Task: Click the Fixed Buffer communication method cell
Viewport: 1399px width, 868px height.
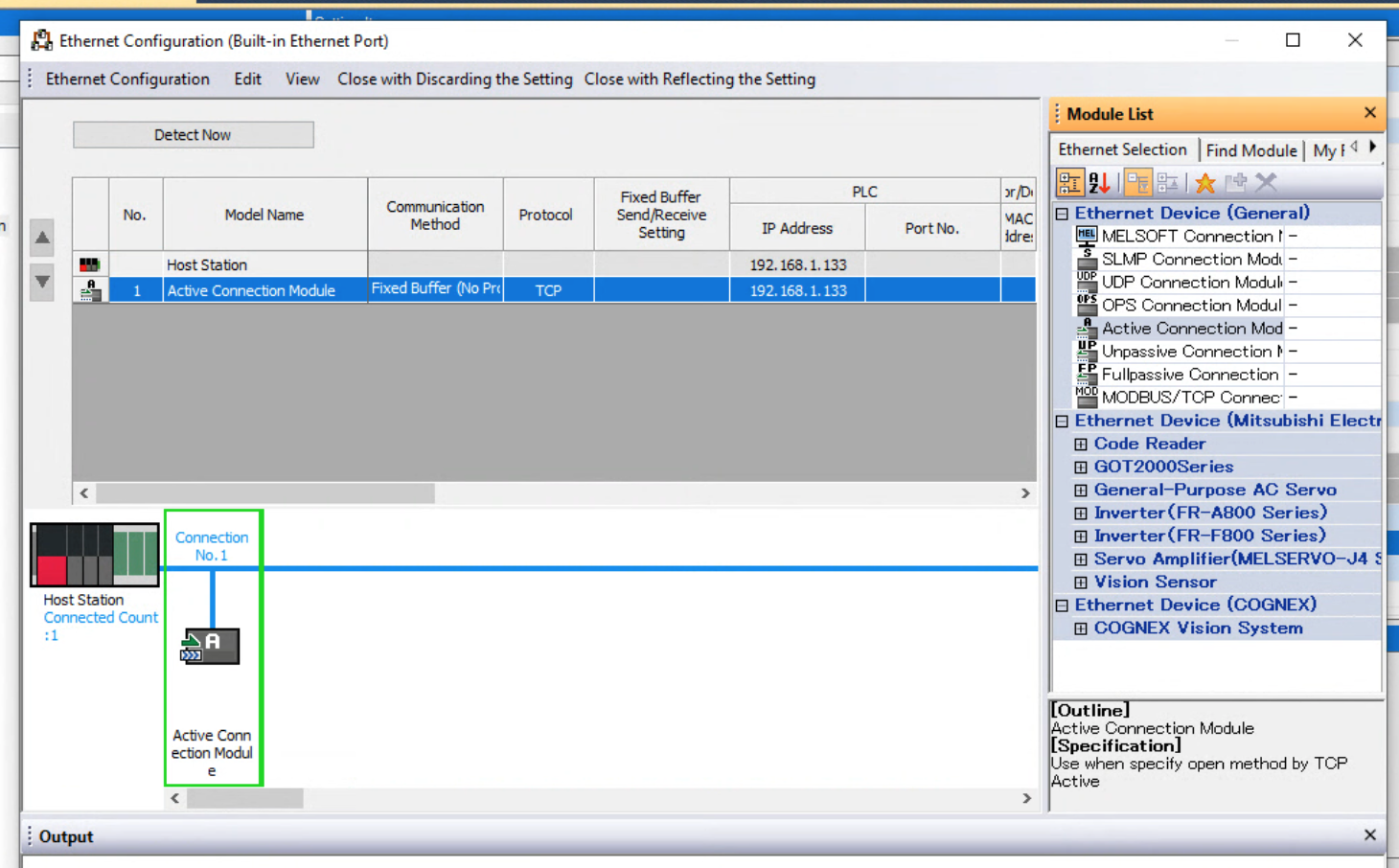Action: 436,290
